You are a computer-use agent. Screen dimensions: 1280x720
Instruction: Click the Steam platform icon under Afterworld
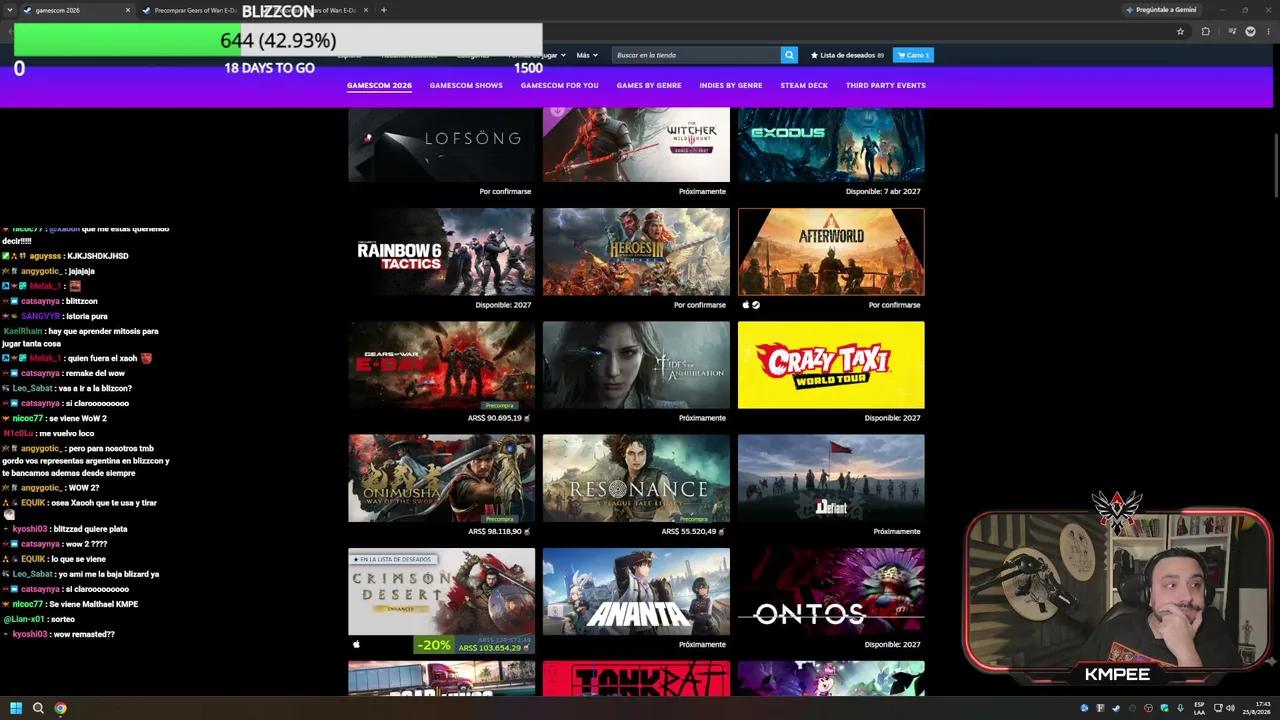(756, 305)
